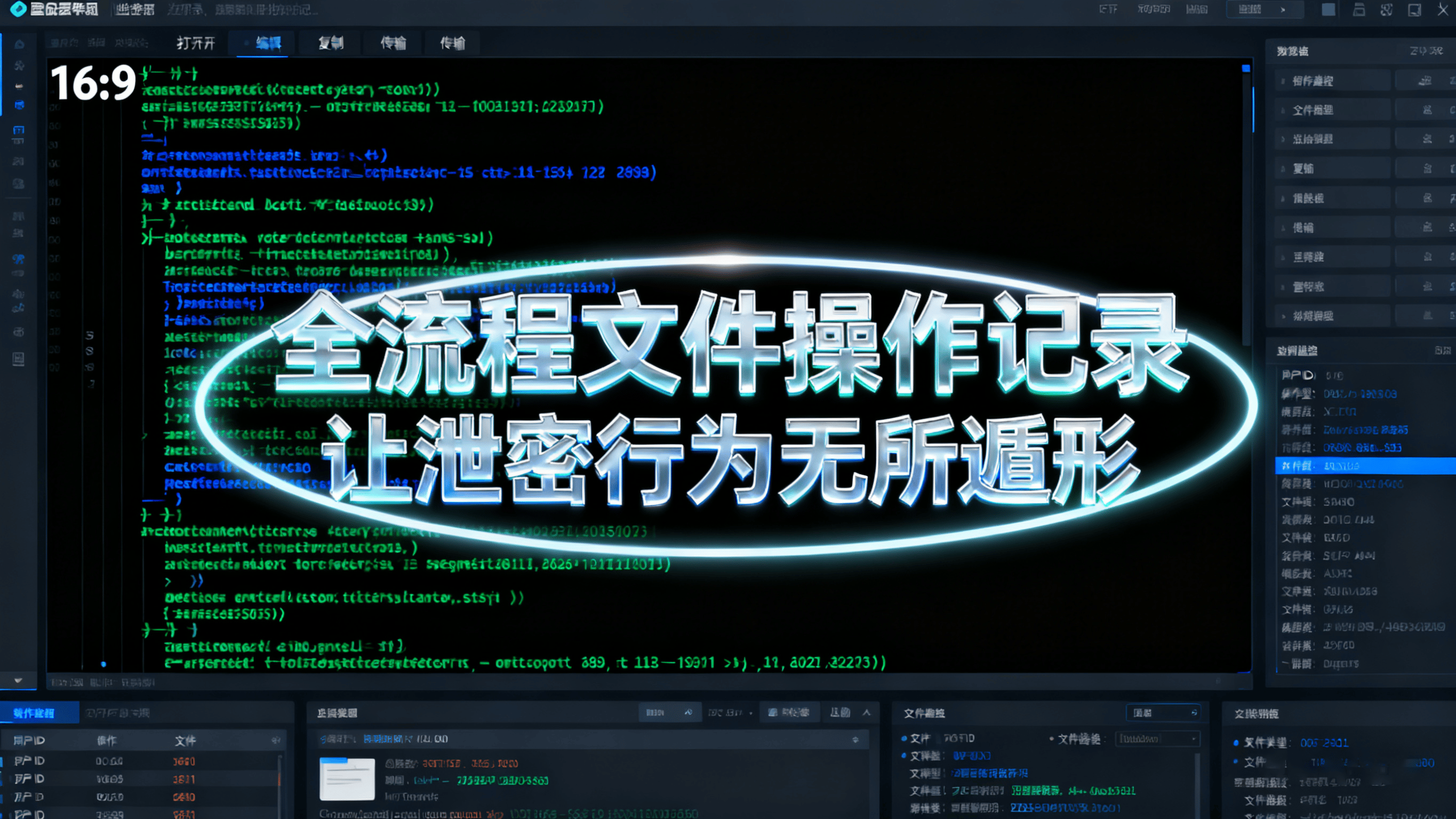Open the 文件路径 combo box

1157,740
